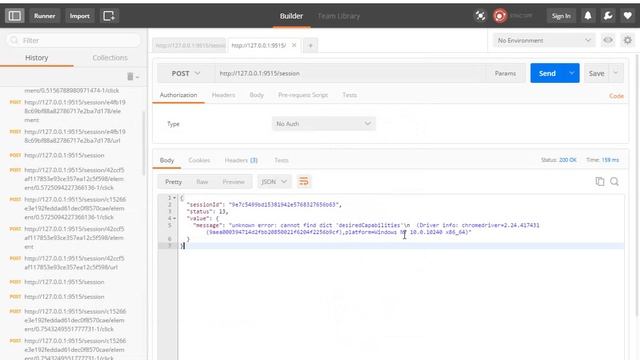The image size is (640, 360).
Task: Switch to Team Library view
Action: 339,16
